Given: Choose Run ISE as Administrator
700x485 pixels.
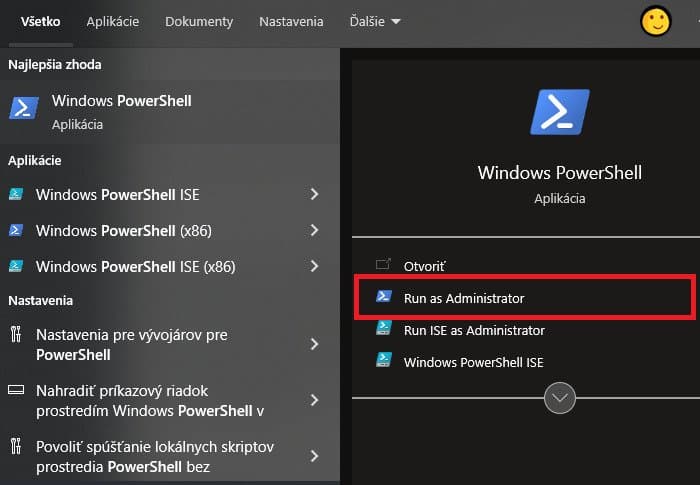Looking at the screenshot, I should pos(474,330).
